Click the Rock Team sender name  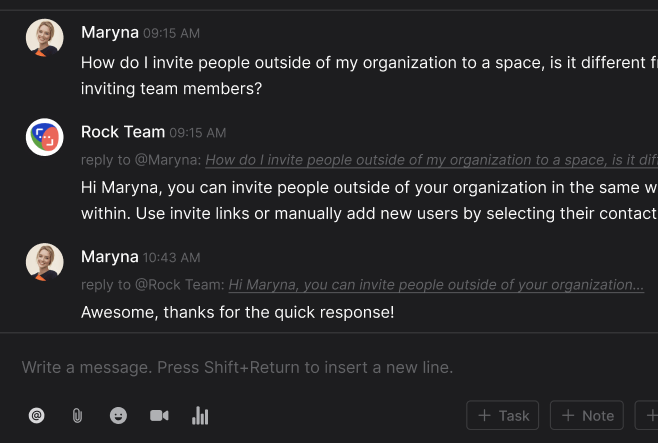tap(122, 132)
